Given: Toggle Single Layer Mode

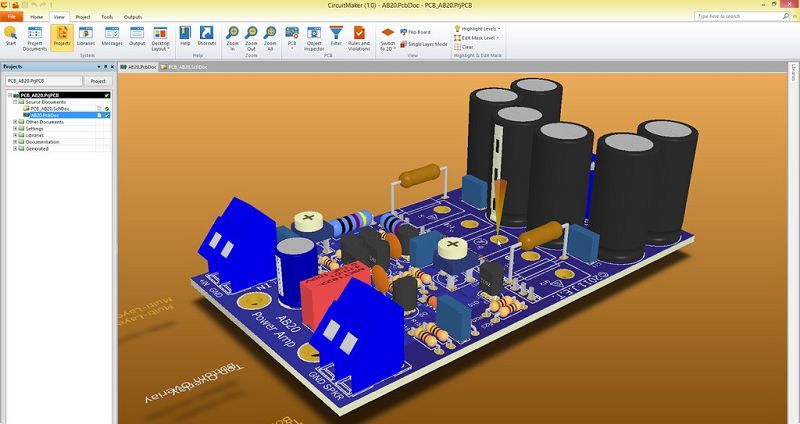Looking at the screenshot, I should (424, 44).
